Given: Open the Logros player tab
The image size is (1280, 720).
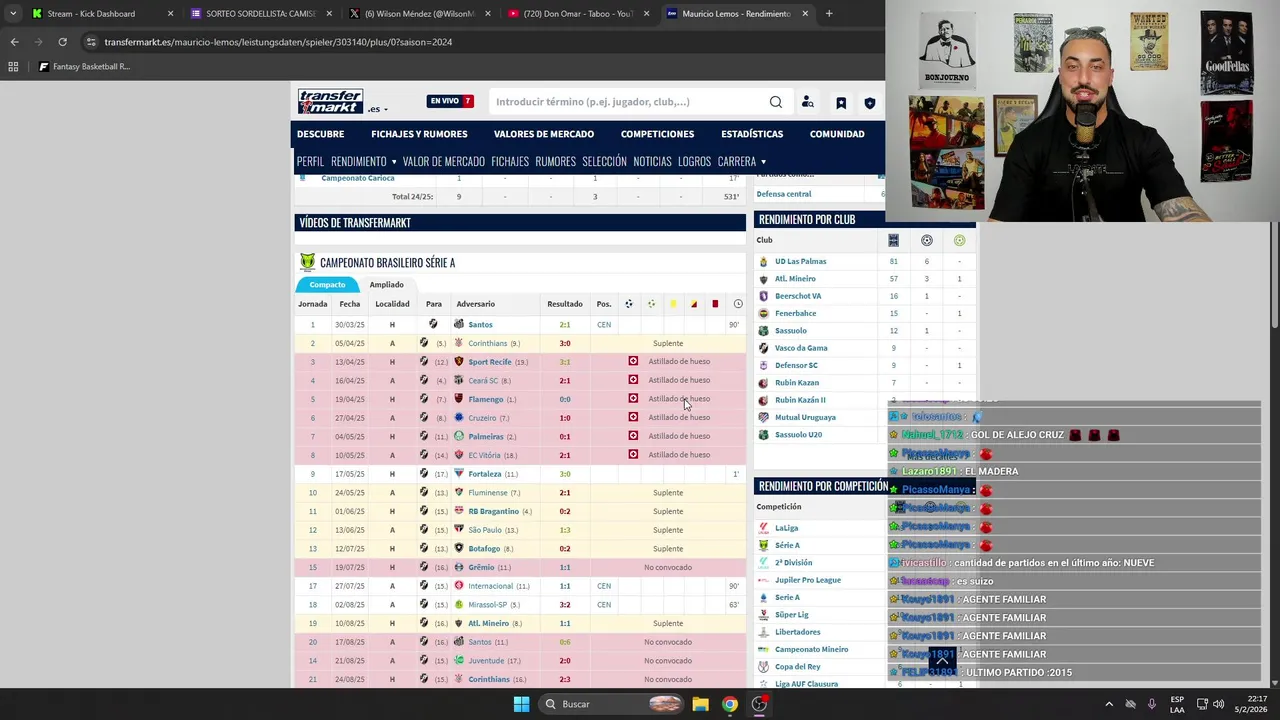Looking at the screenshot, I should point(694,161).
